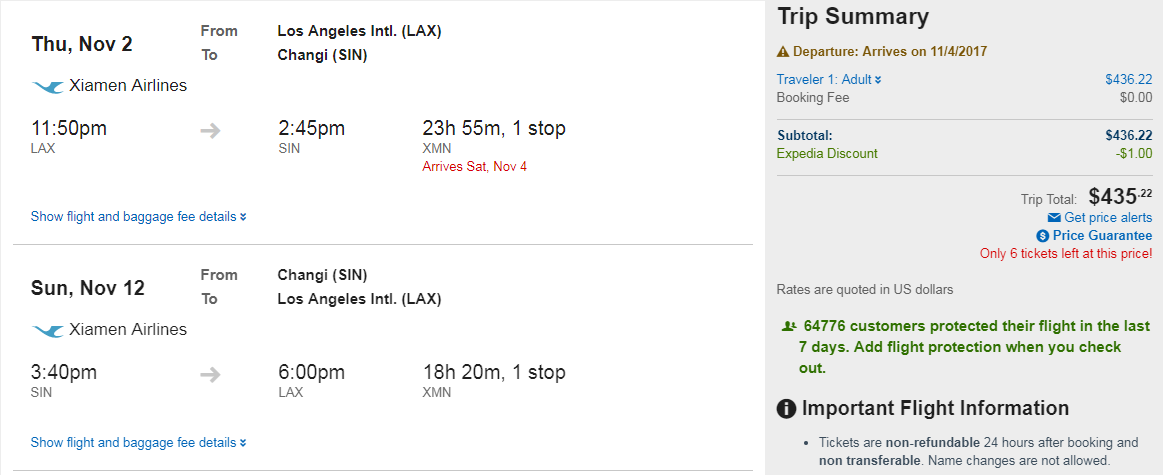
Task: Click the $435.22 Trip Total amount
Action: coord(1119,197)
